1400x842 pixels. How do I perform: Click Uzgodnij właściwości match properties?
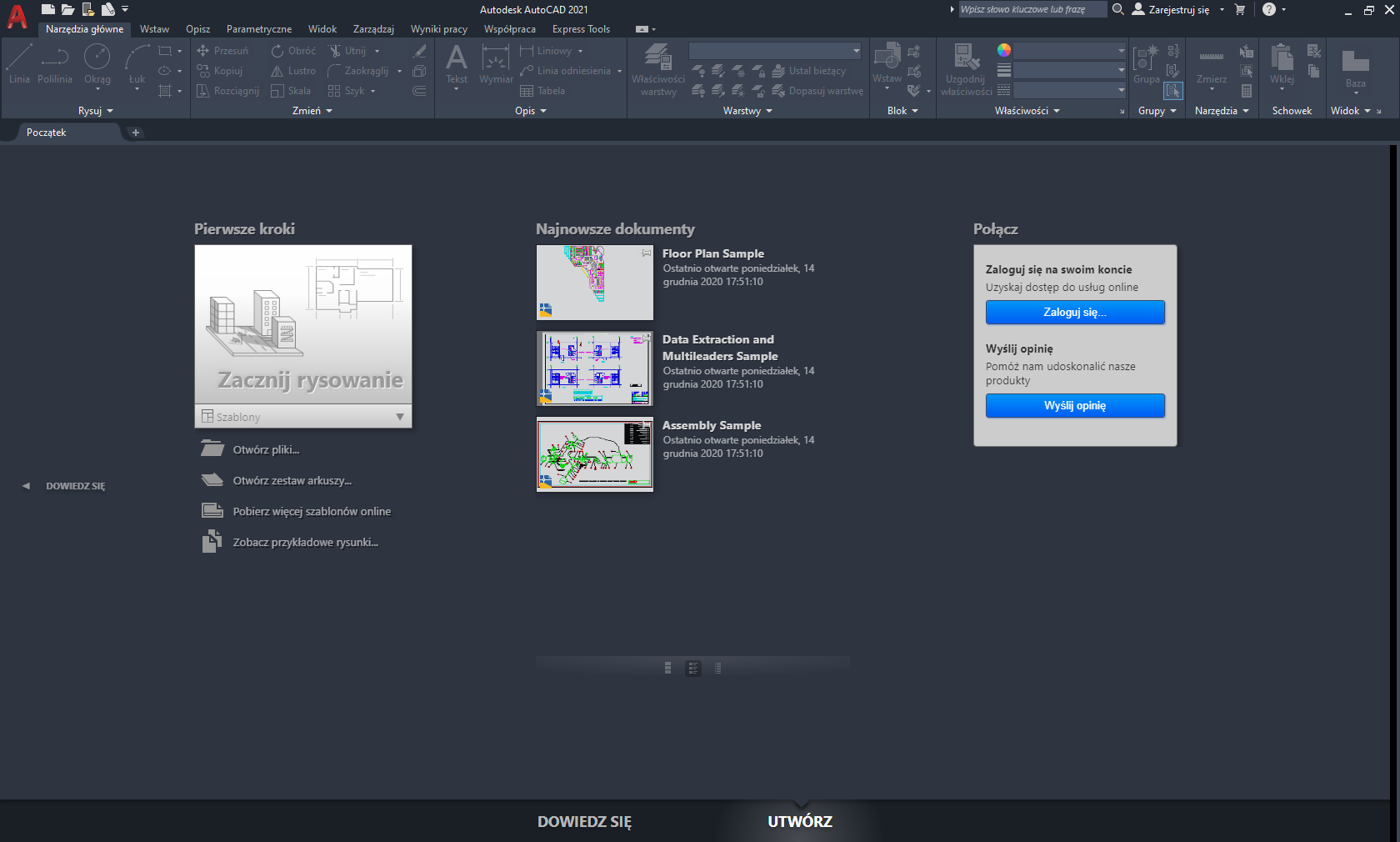(x=966, y=70)
